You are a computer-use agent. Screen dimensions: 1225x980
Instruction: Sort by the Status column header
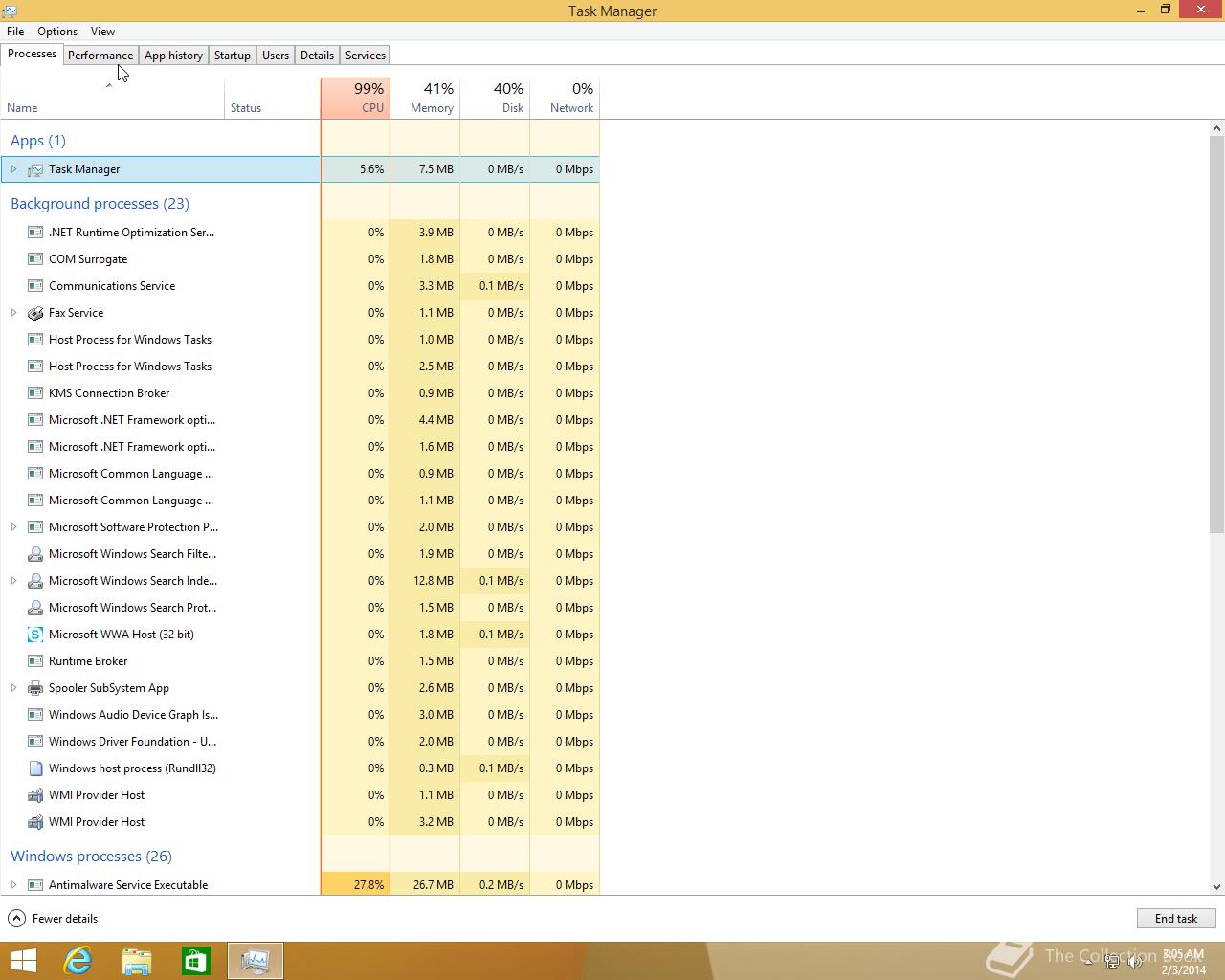tap(273, 99)
